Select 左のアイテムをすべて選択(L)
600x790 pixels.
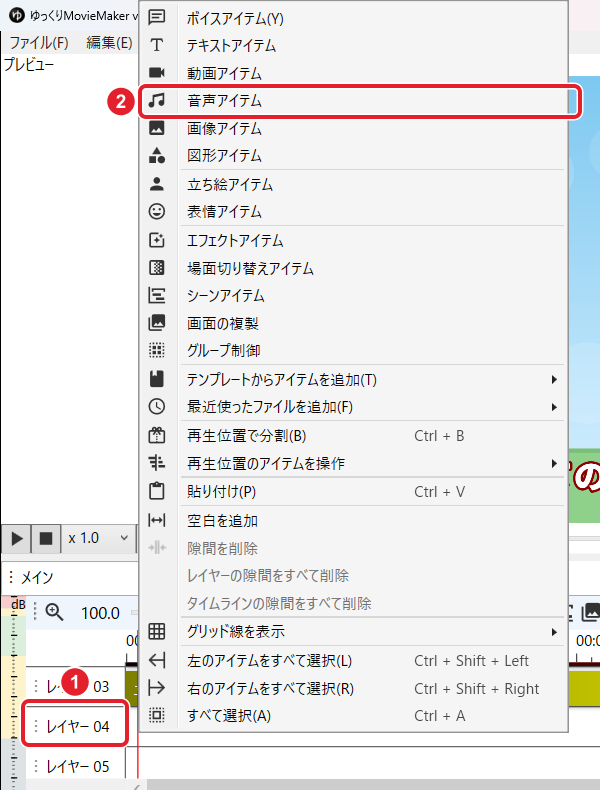[x=353, y=661]
